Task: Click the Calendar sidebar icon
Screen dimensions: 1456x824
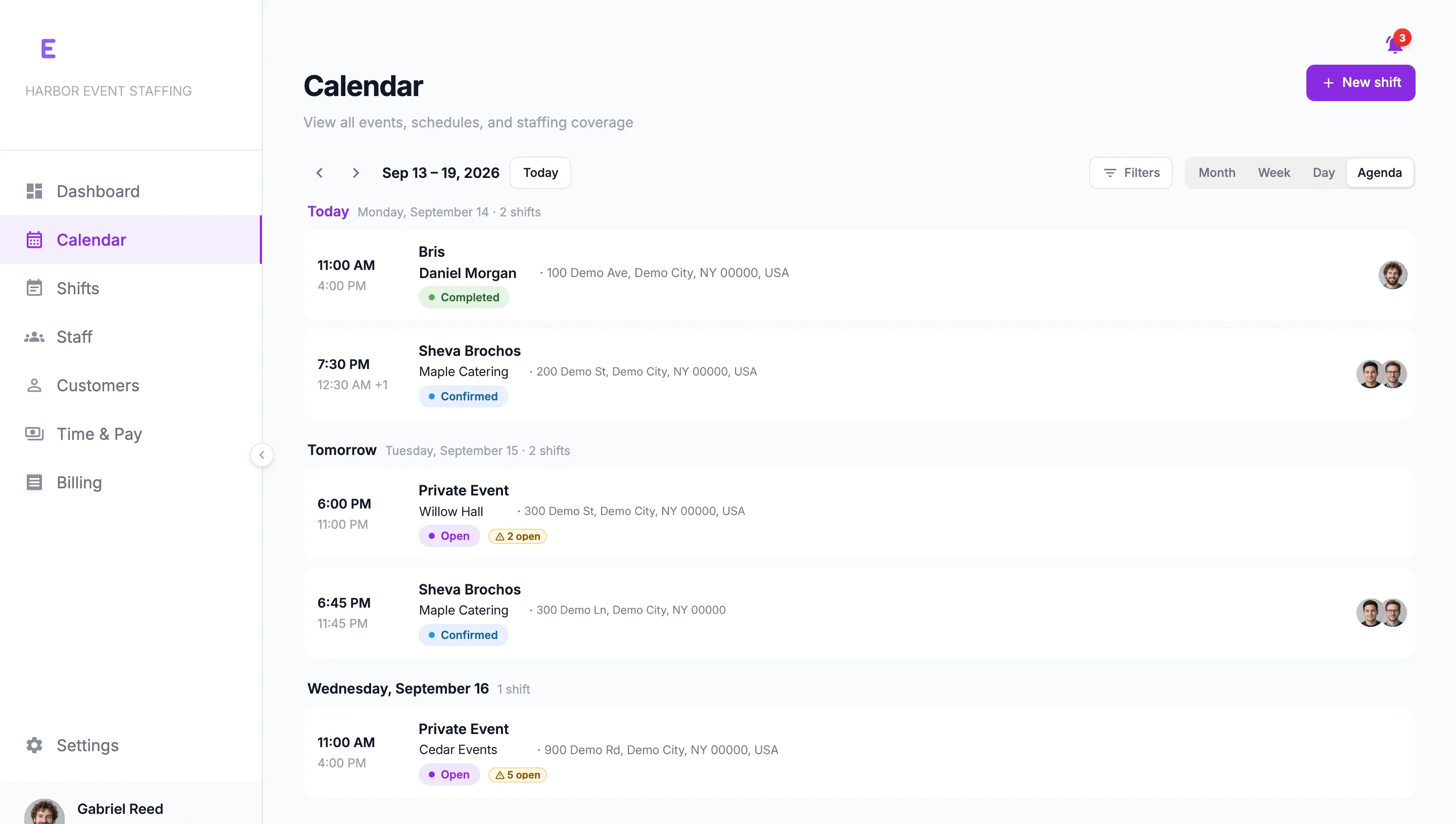Action: coord(34,240)
